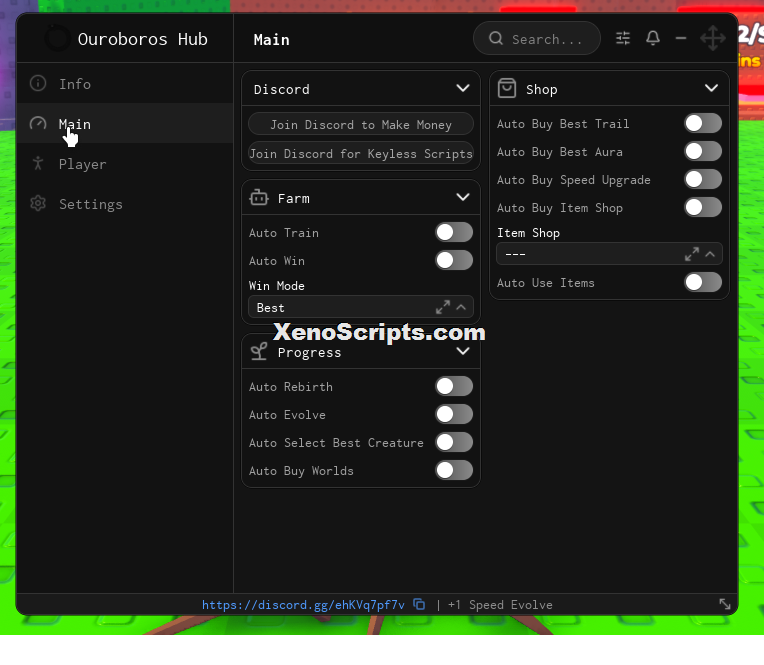Screen dimensions: 764x665
Task: Click the Player figure icon in sidebar
Action: (38, 163)
